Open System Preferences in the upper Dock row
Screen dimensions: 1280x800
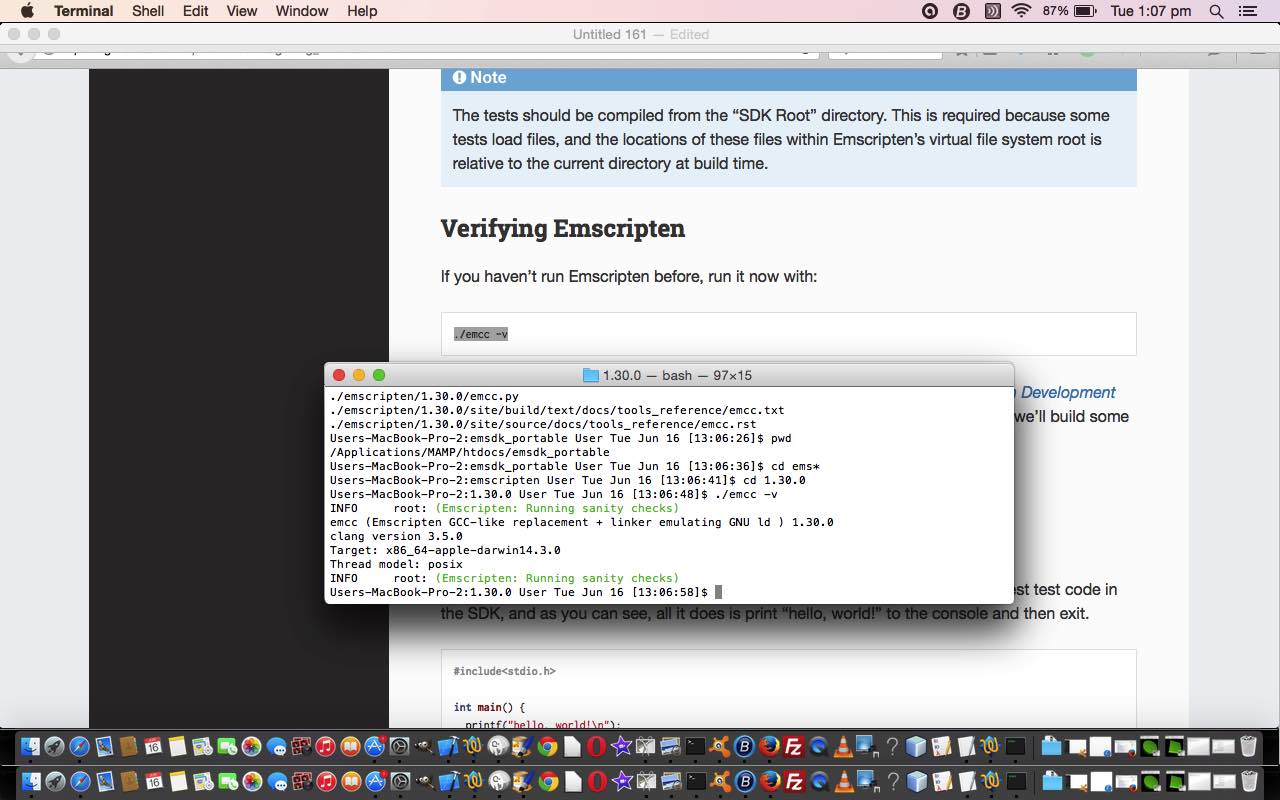(399, 746)
